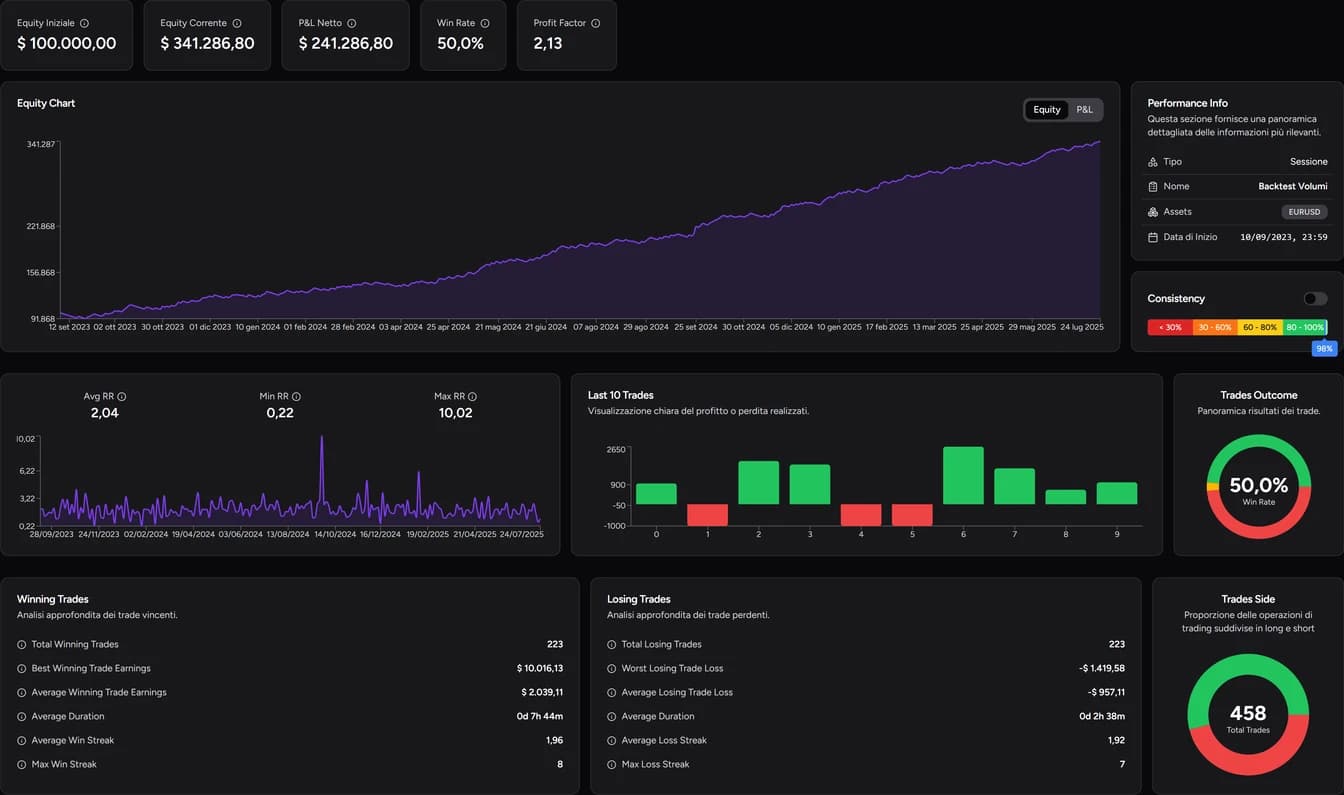Click the red bar for trade 1
The height and width of the screenshot is (795, 1344).
[707, 515]
